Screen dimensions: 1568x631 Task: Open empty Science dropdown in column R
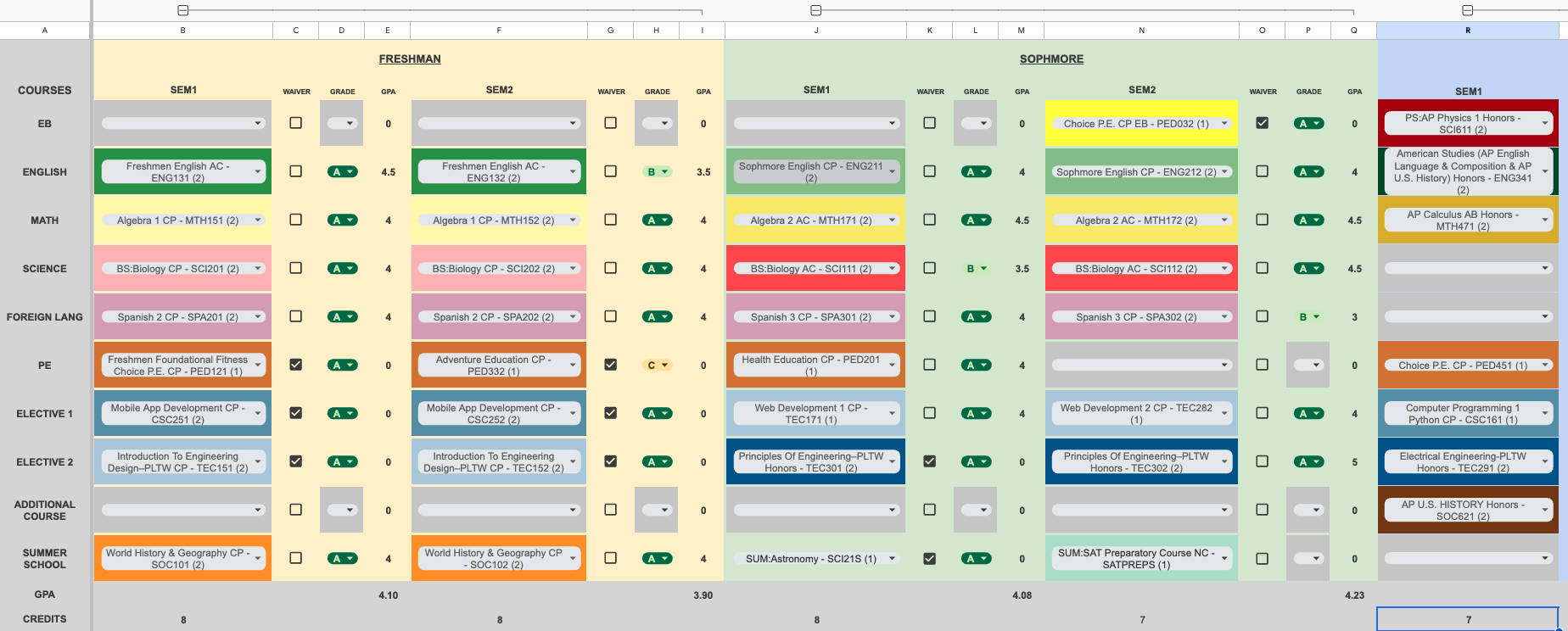(1468, 269)
